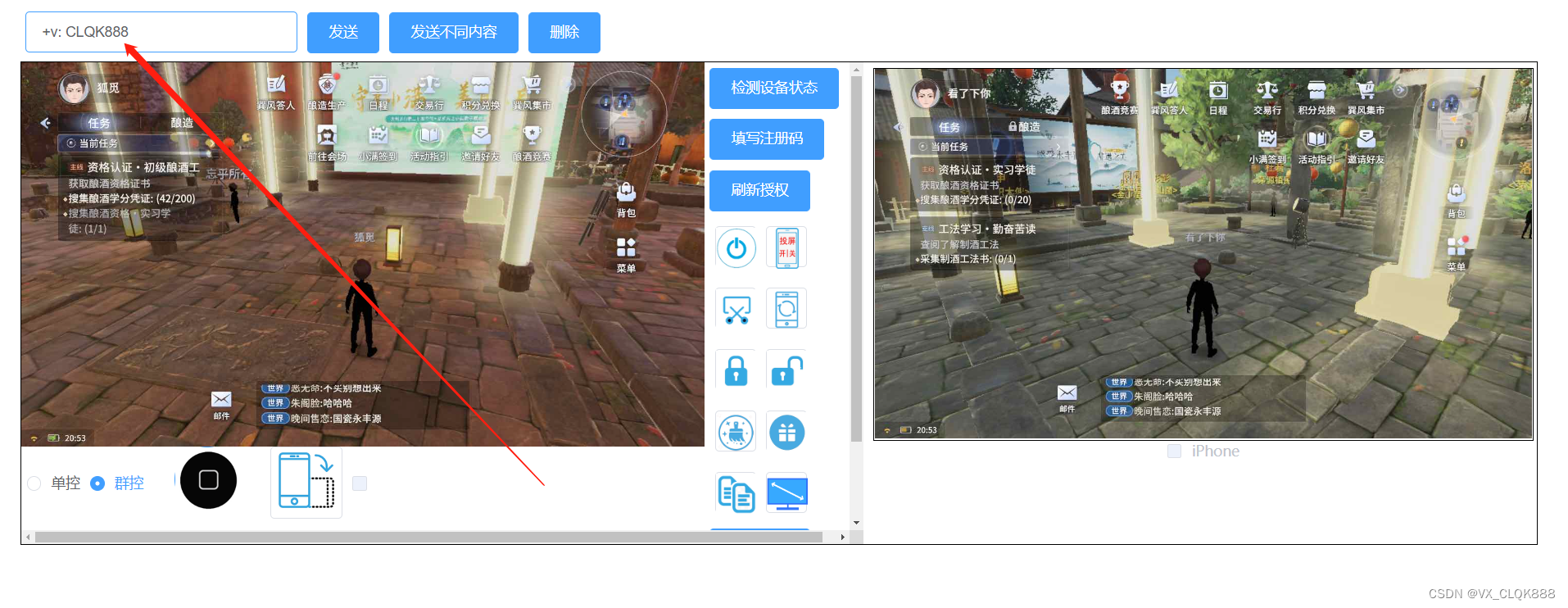Select the 群控 radio button
Screen dimensions: 1568x608
click(x=97, y=483)
